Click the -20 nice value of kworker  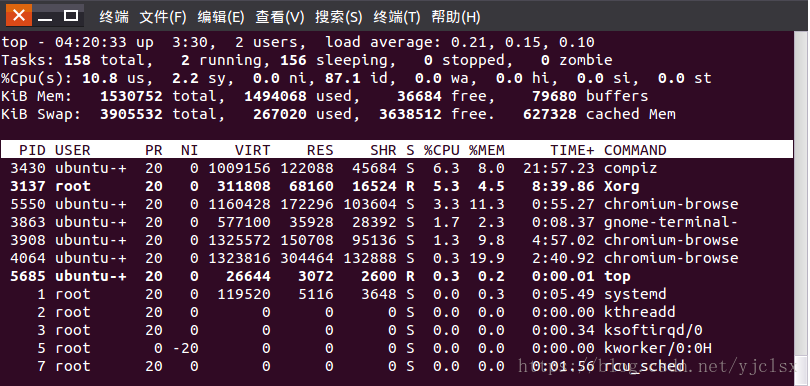(x=185, y=348)
